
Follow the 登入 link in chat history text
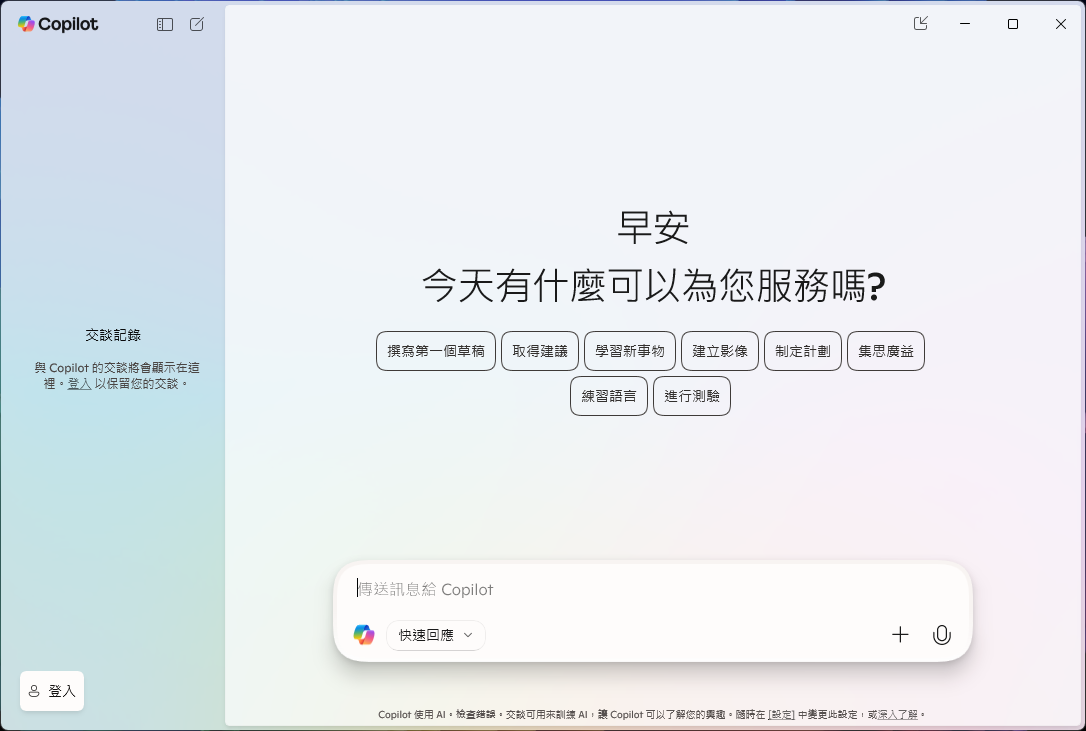coord(79,384)
